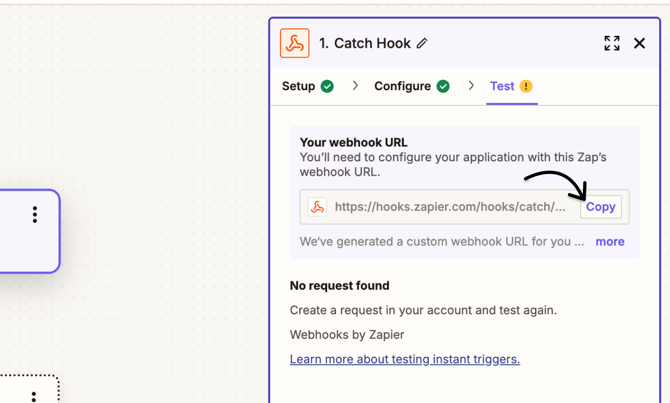The image size is (670, 403).
Task: Click chevron between Configure and Test
Action: [x=471, y=85]
